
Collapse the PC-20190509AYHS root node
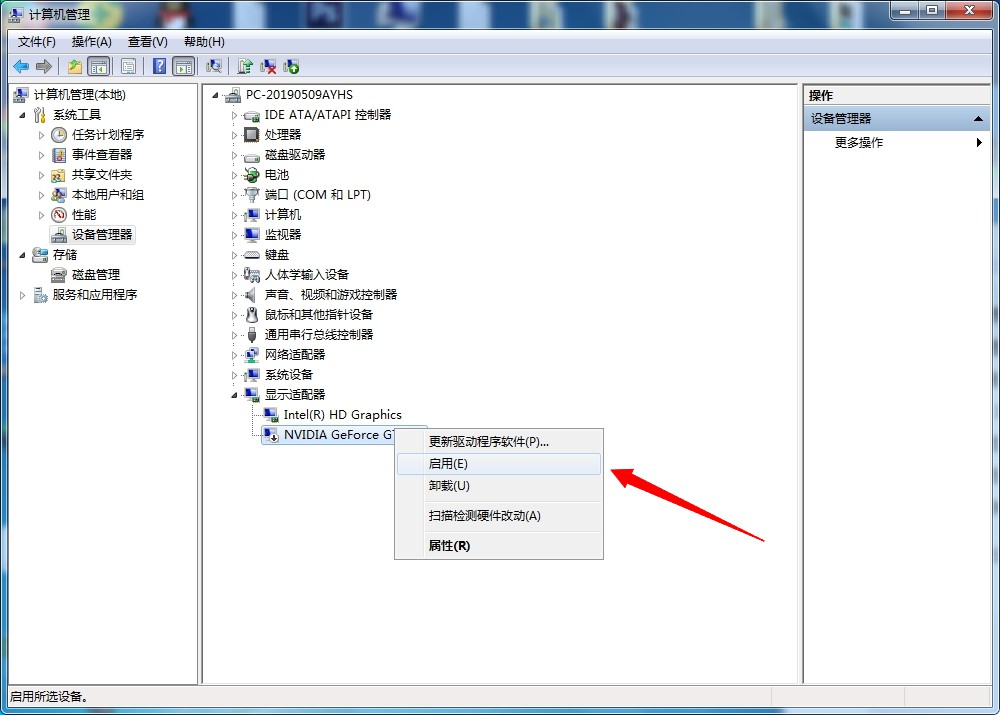216,96
